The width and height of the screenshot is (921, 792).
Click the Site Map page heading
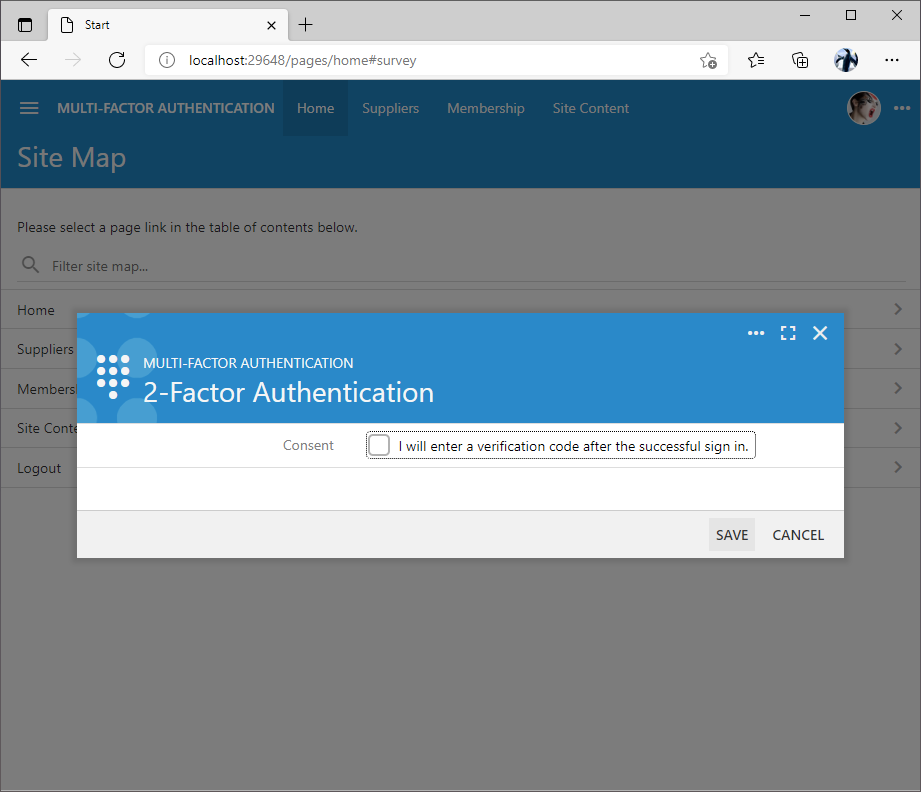72,157
